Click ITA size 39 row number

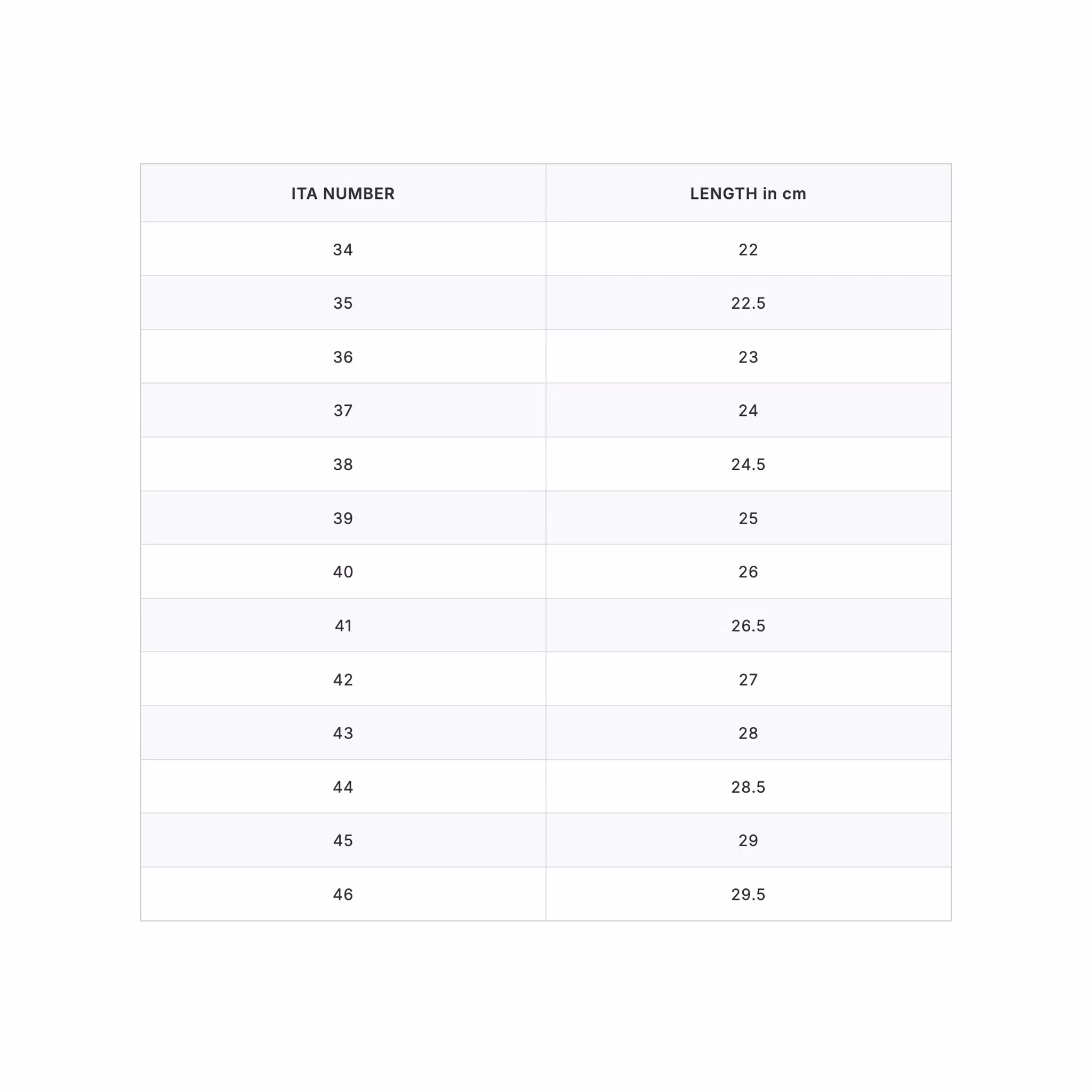(342, 518)
